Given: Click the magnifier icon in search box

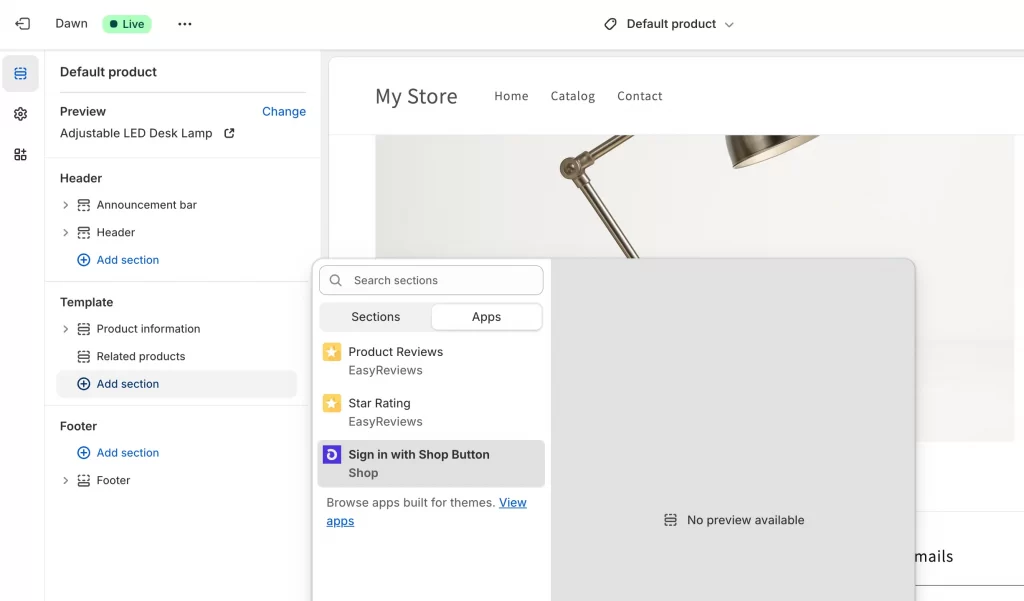Looking at the screenshot, I should (336, 280).
